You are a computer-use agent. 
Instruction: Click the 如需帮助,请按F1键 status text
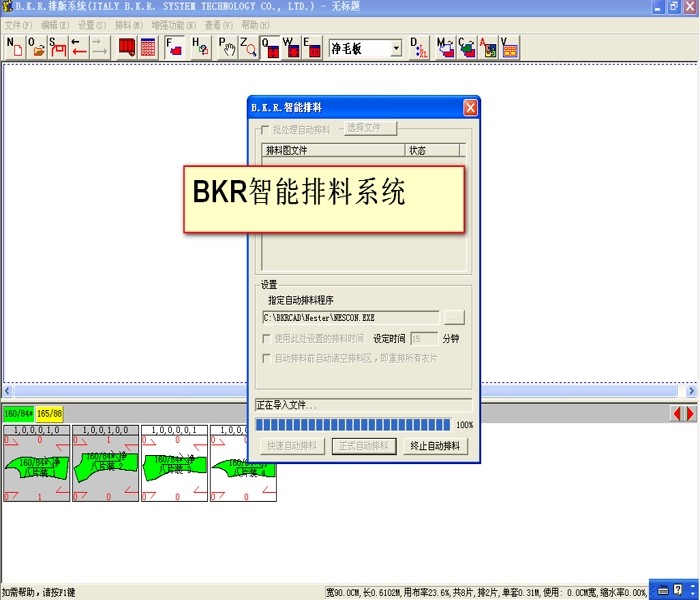(x=38, y=592)
